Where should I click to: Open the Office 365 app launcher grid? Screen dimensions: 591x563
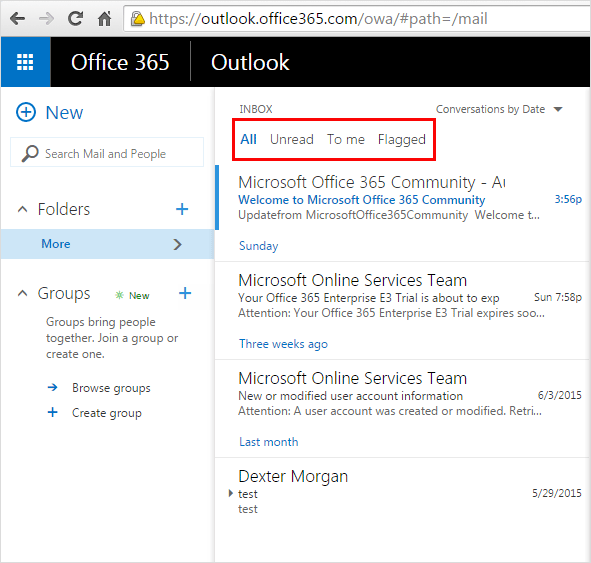point(25,62)
